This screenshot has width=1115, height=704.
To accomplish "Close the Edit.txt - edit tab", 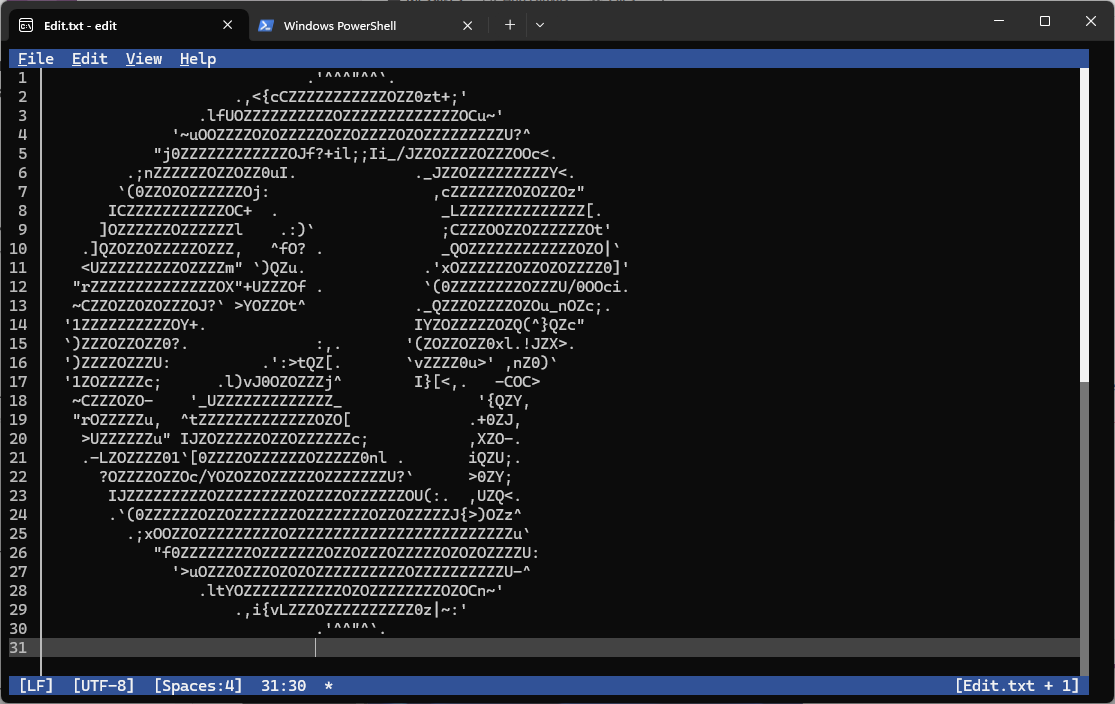I will click(x=228, y=25).
